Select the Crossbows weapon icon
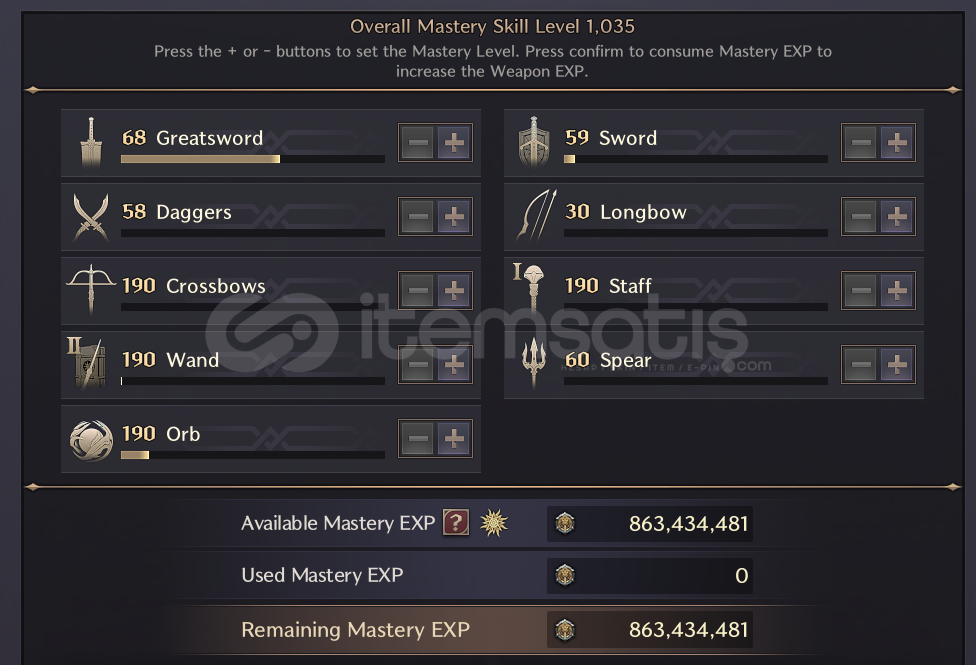 click(91, 291)
